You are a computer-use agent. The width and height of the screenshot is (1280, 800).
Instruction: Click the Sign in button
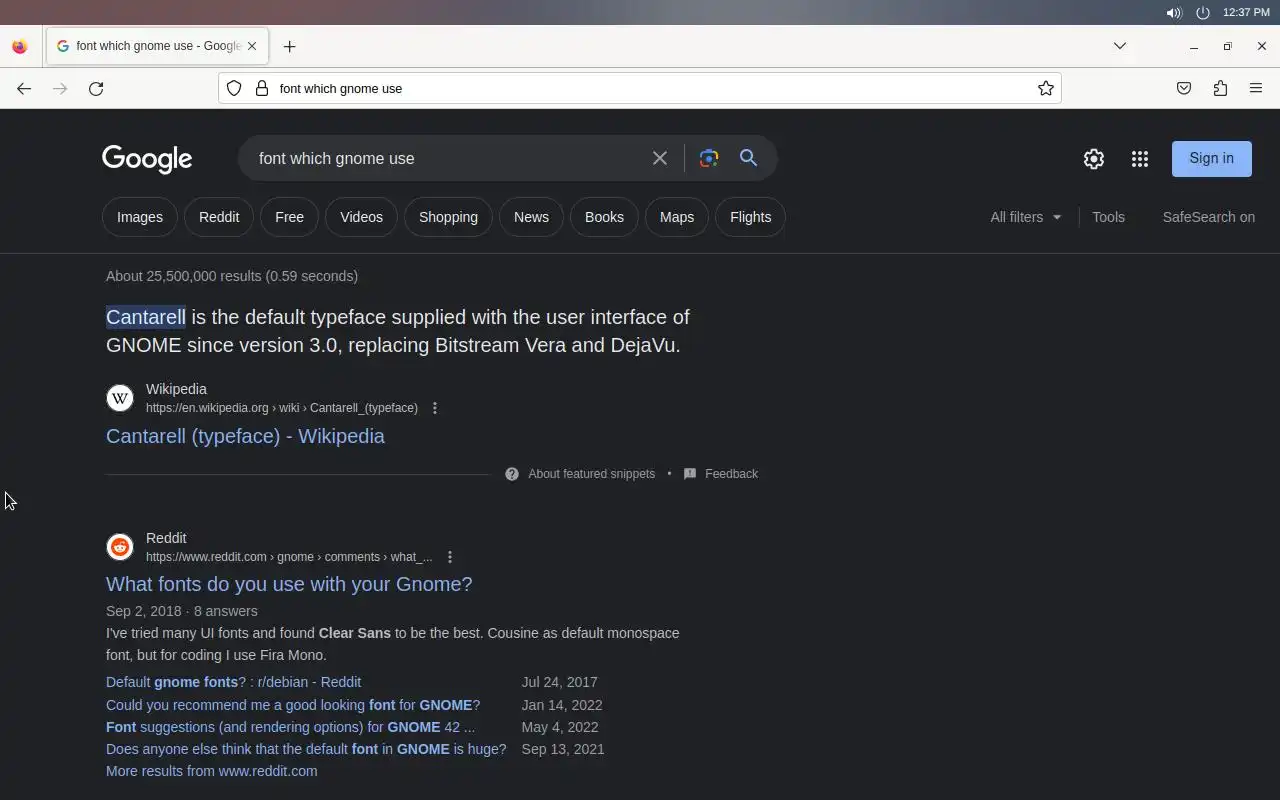click(1212, 158)
